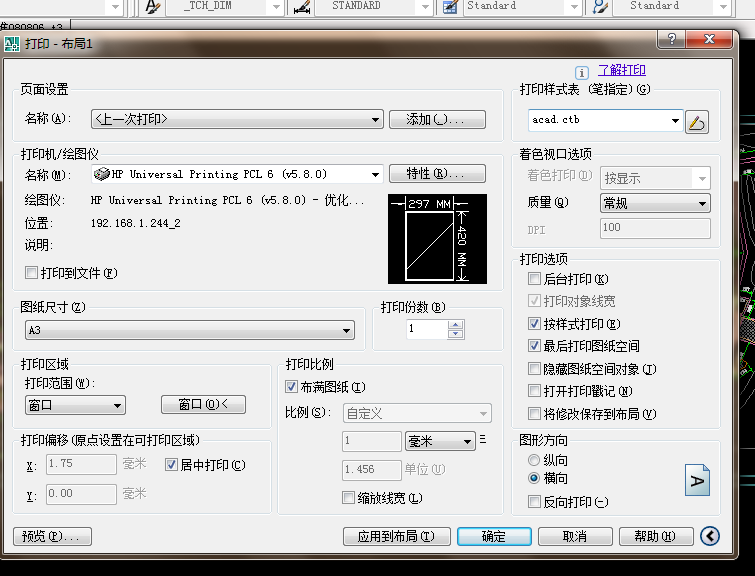Screen dimensions: 755x576
Task: Click 取消 cancel button
Action: point(575,536)
